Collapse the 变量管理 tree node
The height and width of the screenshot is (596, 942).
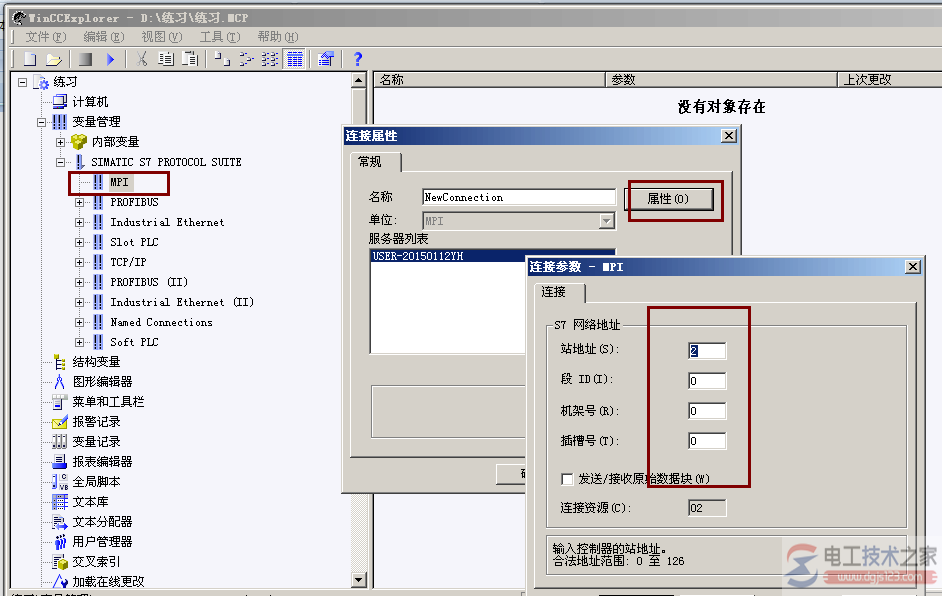pyautogui.click(x=41, y=122)
